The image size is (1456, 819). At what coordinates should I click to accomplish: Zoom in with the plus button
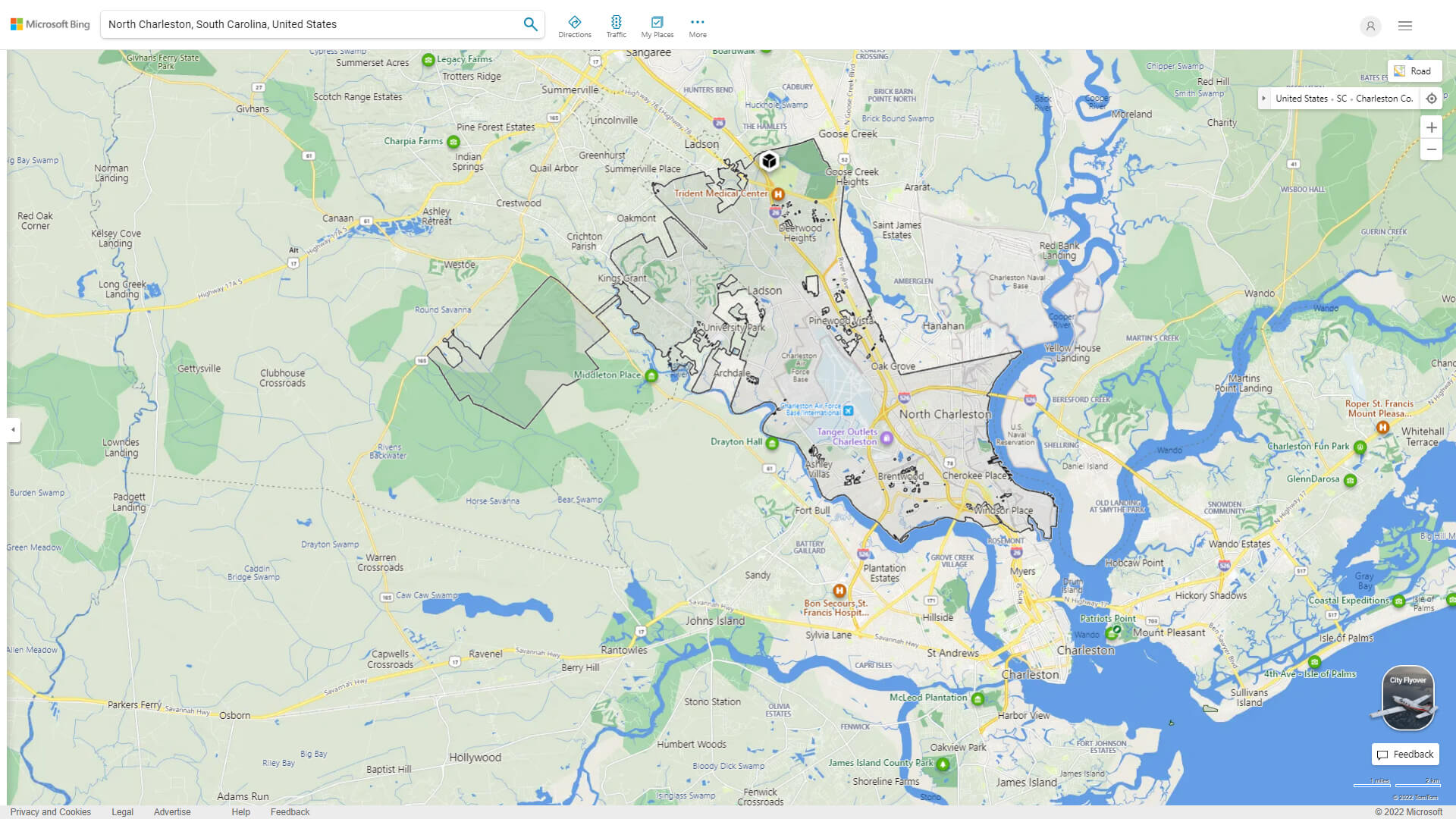(x=1431, y=127)
